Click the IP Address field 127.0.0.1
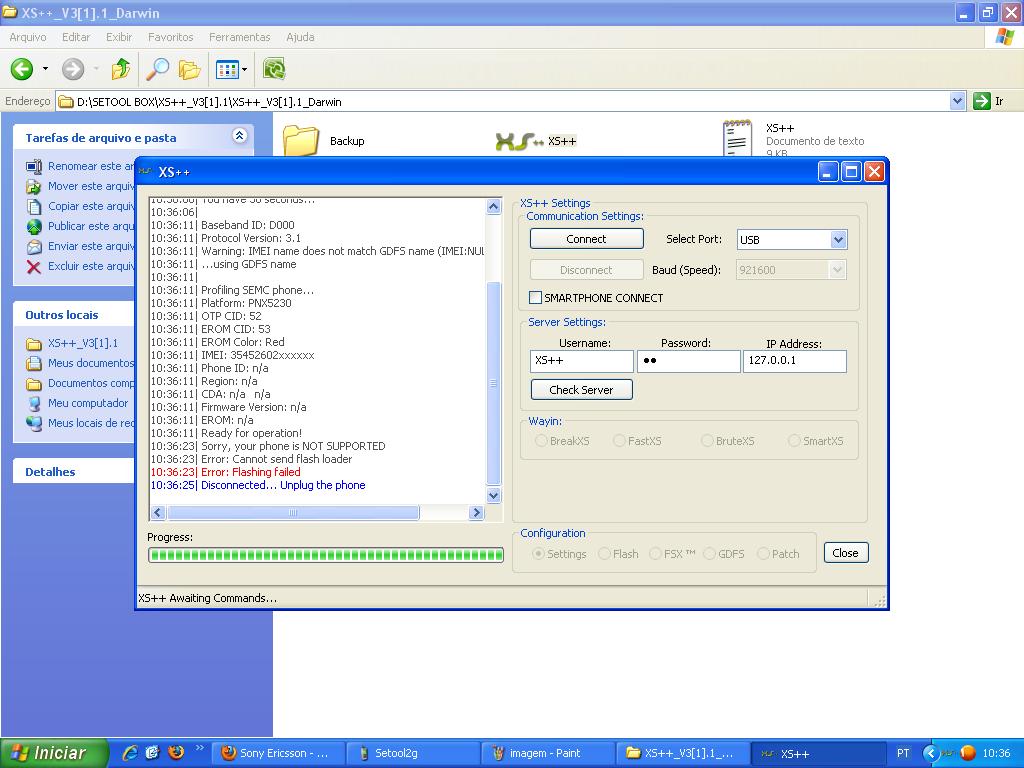This screenshot has width=1024, height=768. pyautogui.click(x=795, y=361)
